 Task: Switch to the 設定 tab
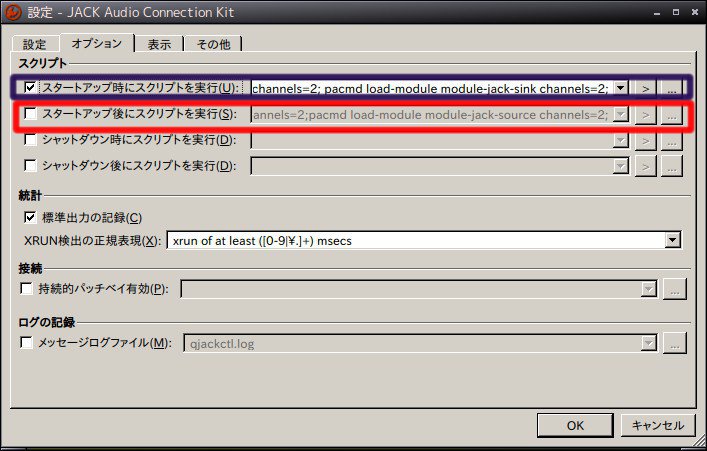tap(35, 44)
